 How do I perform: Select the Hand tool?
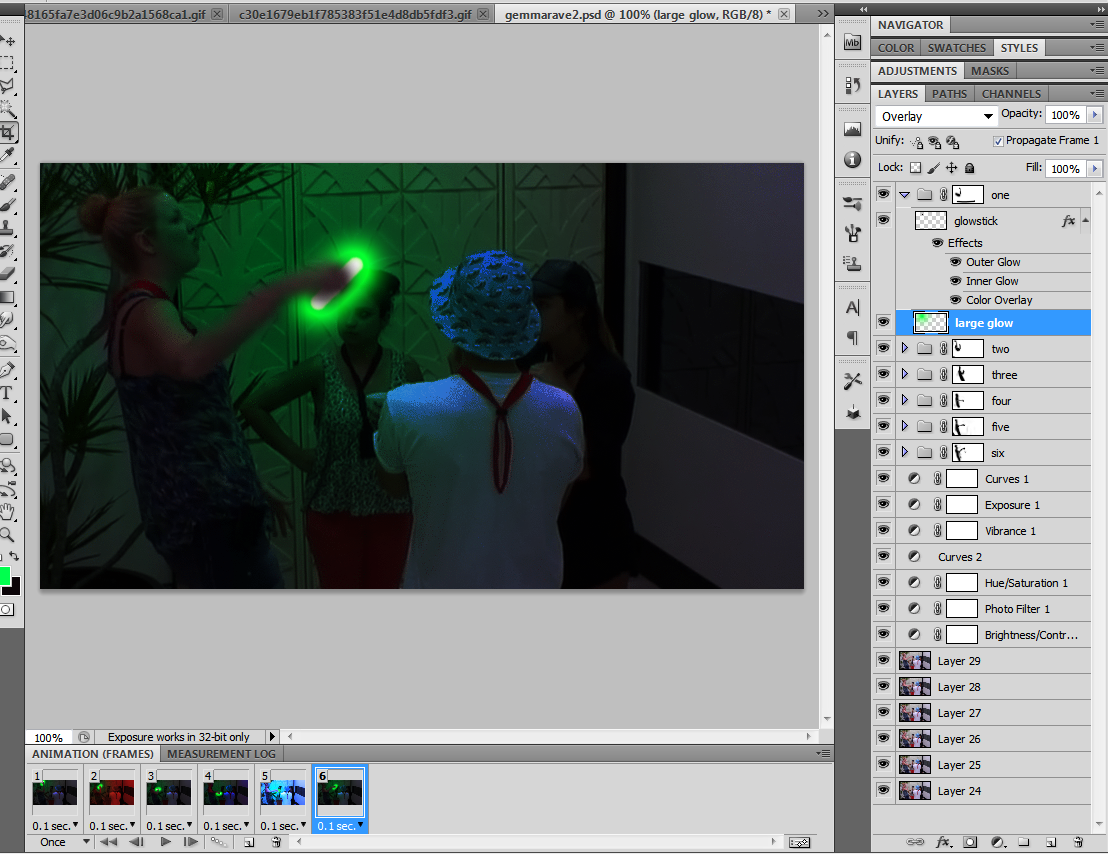tap(7, 511)
